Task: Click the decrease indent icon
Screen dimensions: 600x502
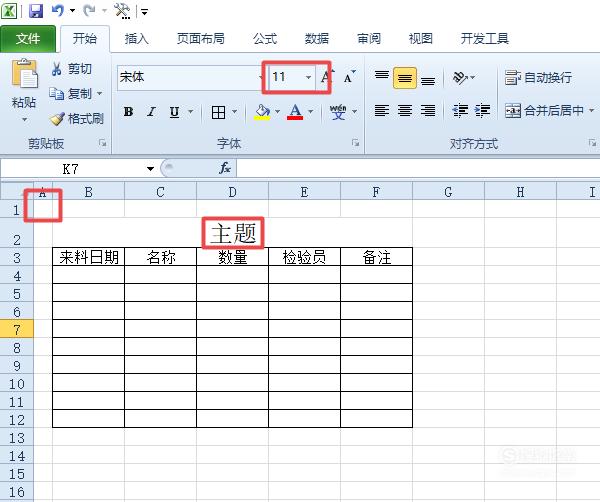Action: point(460,111)
